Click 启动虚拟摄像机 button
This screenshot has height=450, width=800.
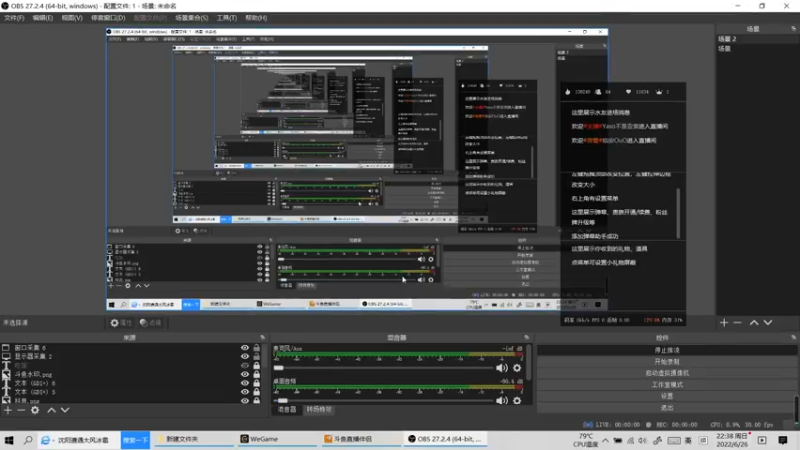click(666, 373)
